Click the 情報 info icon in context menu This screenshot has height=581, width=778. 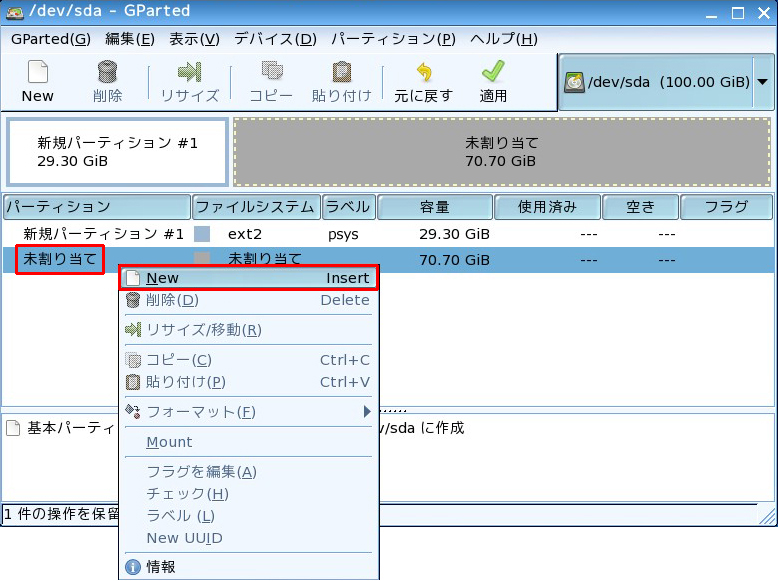coord(133,567)
